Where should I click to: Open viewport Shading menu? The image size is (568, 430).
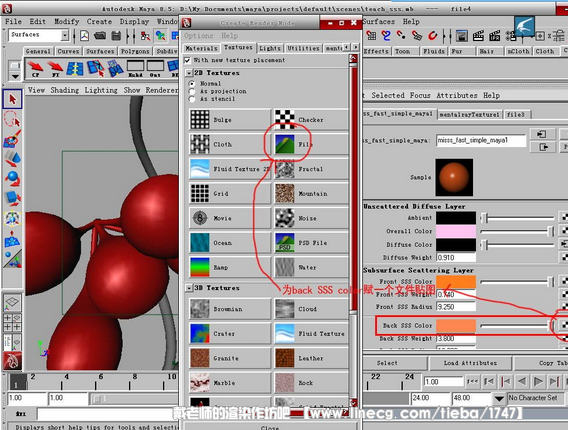point(64,90)
